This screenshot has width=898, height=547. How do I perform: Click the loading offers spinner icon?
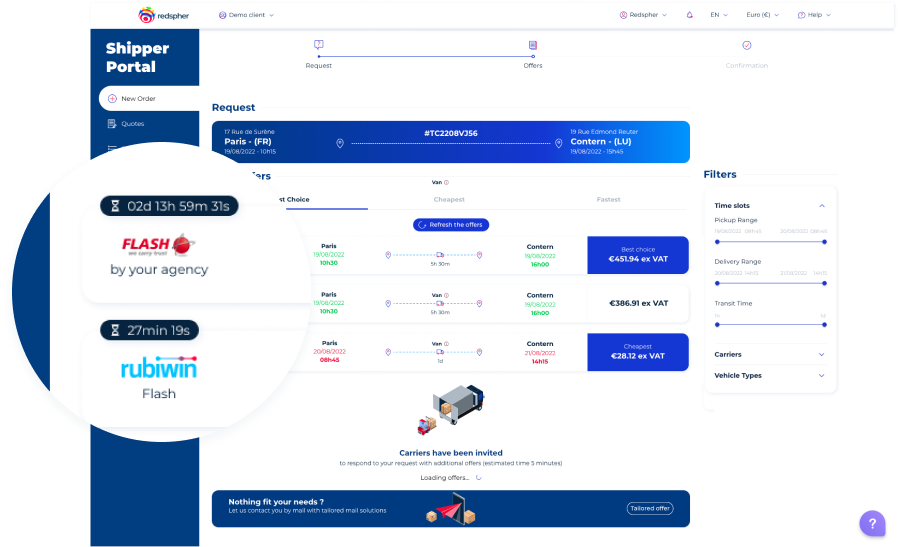[478, 478]
